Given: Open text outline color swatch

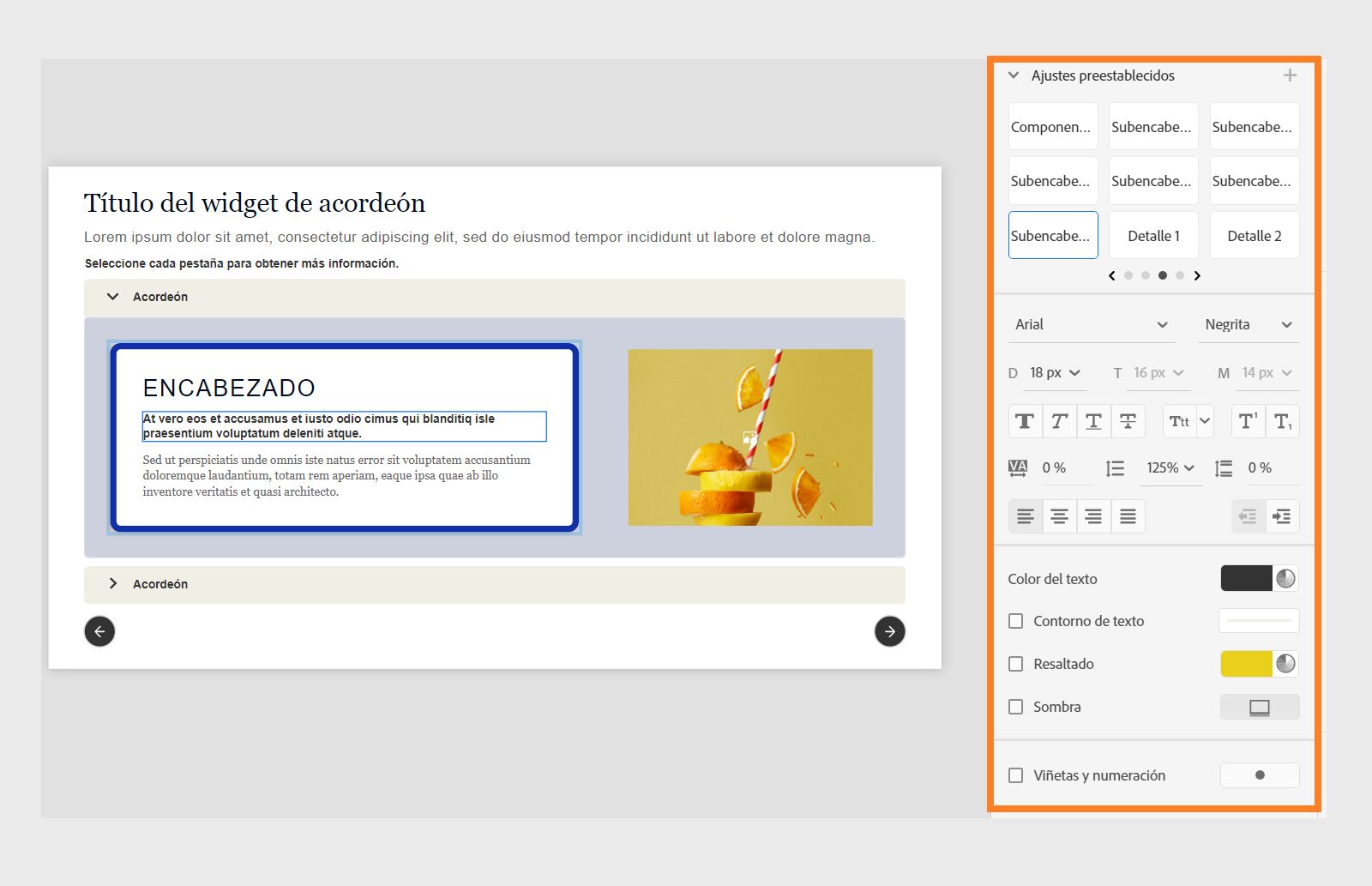Looking at the screenshot, I should [1259, 621].
